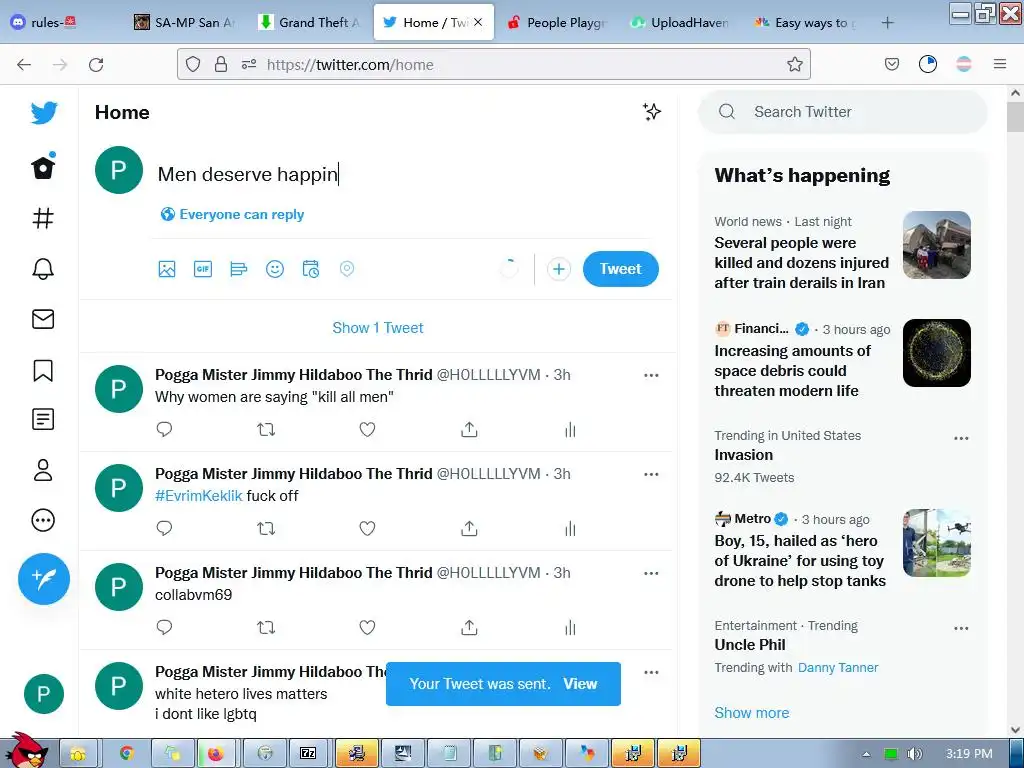
Task: Open Bookmarks icon in sidebar
Action: click(x=43, y=370)
